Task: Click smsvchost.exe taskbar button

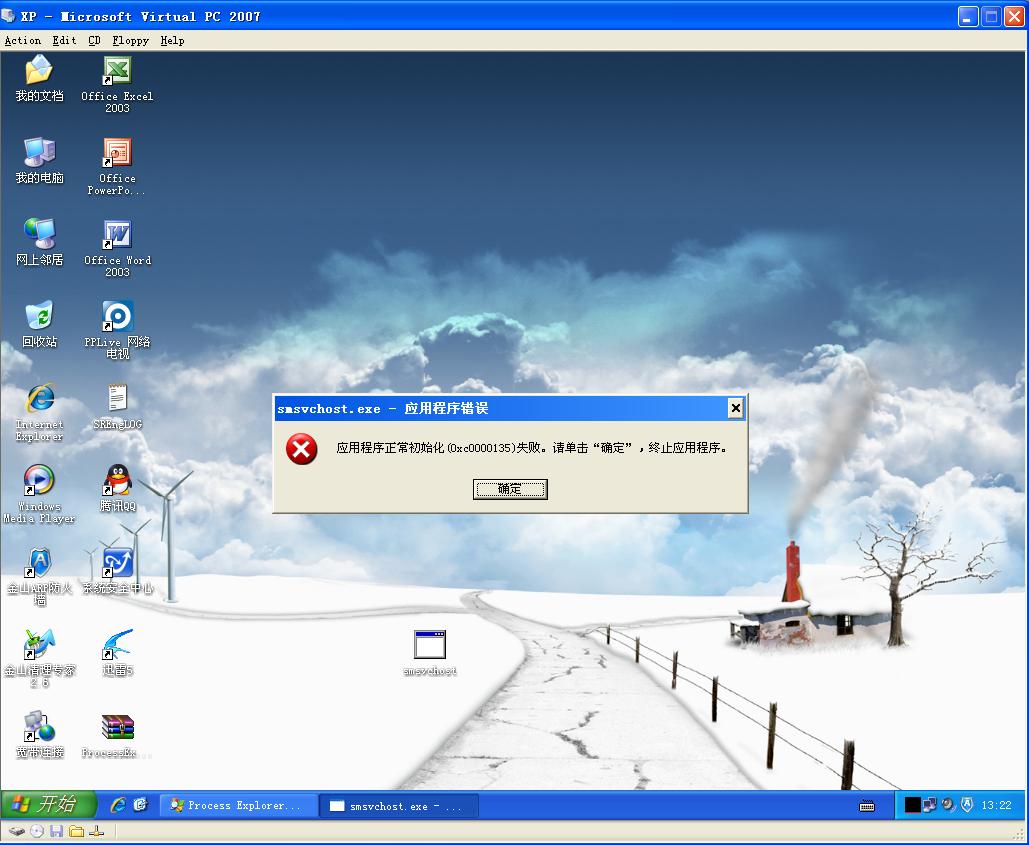Action: (x=399, y=806)
